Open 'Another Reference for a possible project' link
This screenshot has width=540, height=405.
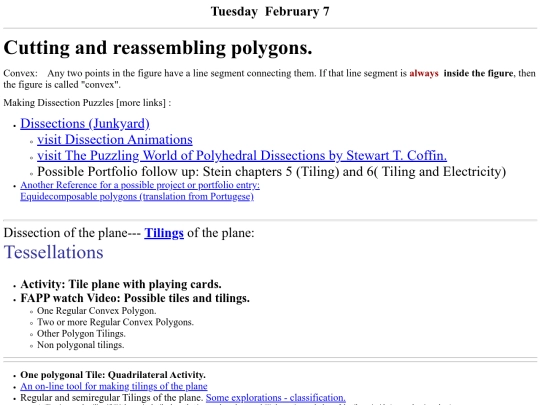pos(140,185)
